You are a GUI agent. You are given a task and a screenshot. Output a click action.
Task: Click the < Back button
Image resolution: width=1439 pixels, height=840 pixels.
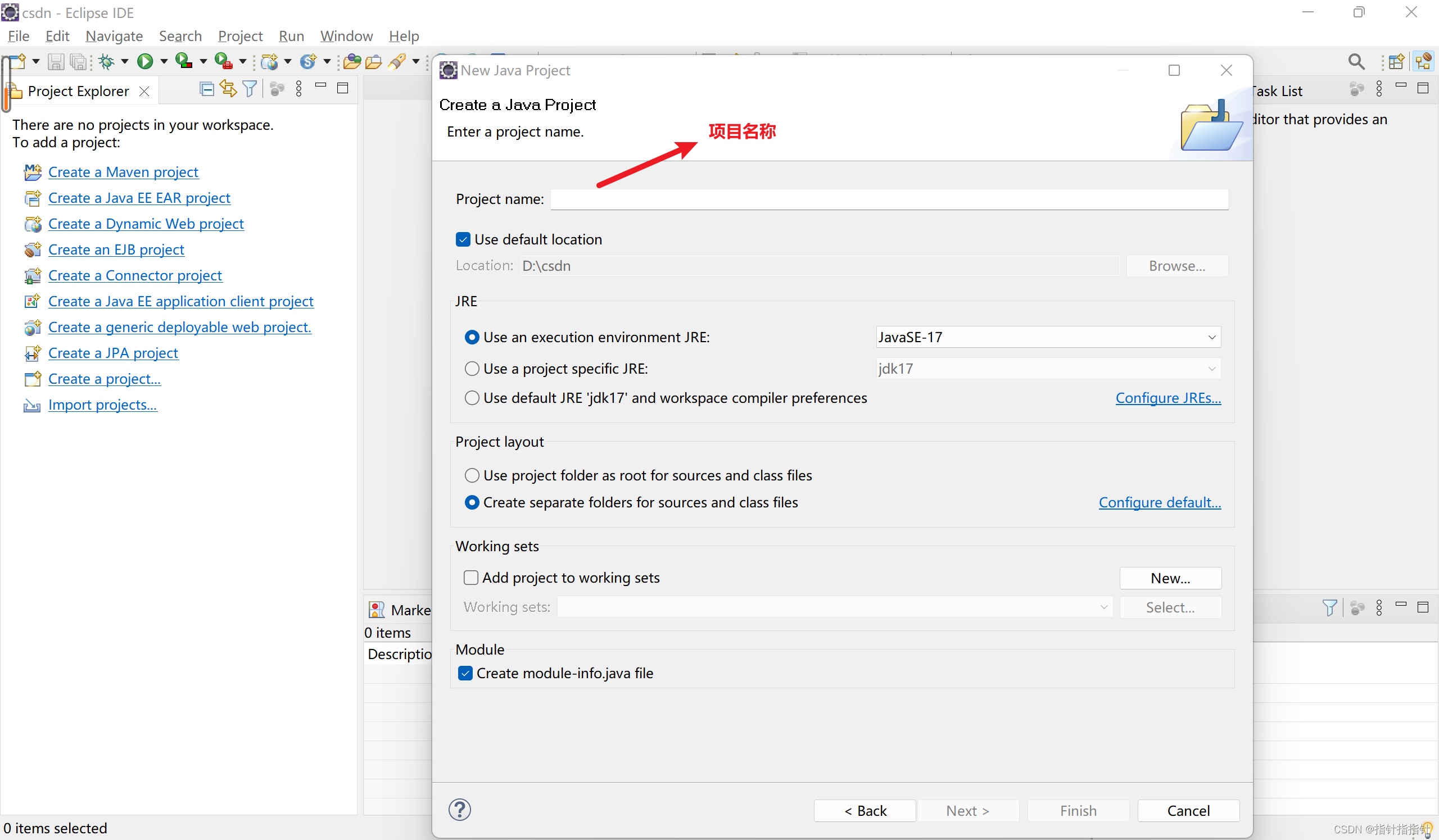coord(865,811)
